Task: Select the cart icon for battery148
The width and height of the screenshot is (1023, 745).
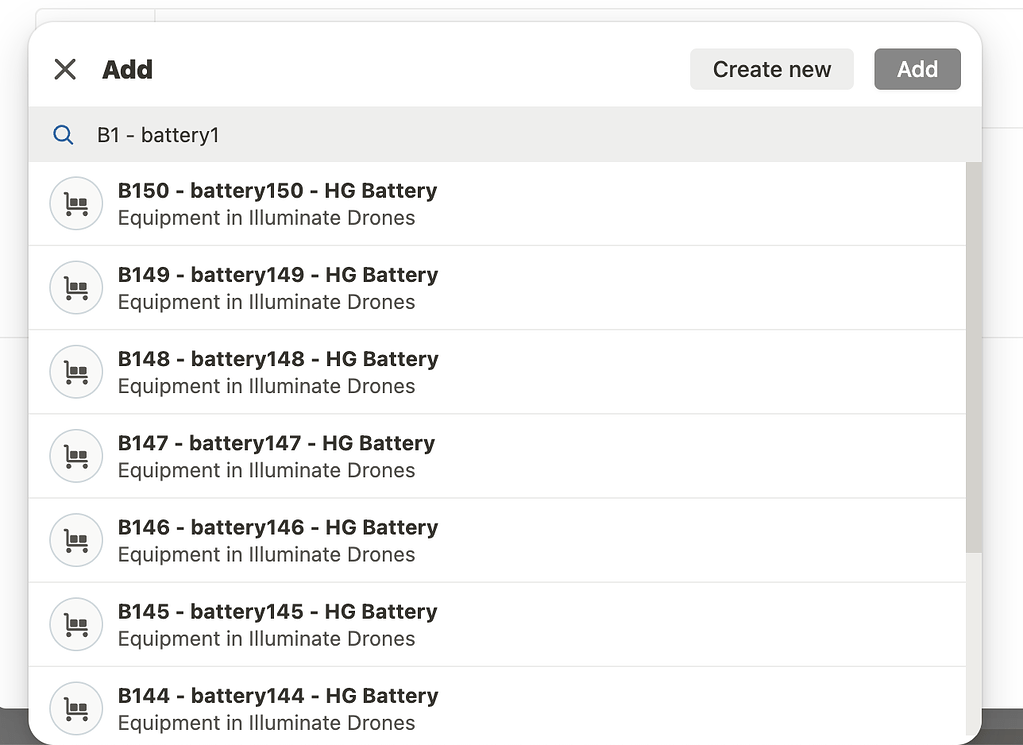Action: [x=76, y=371]
